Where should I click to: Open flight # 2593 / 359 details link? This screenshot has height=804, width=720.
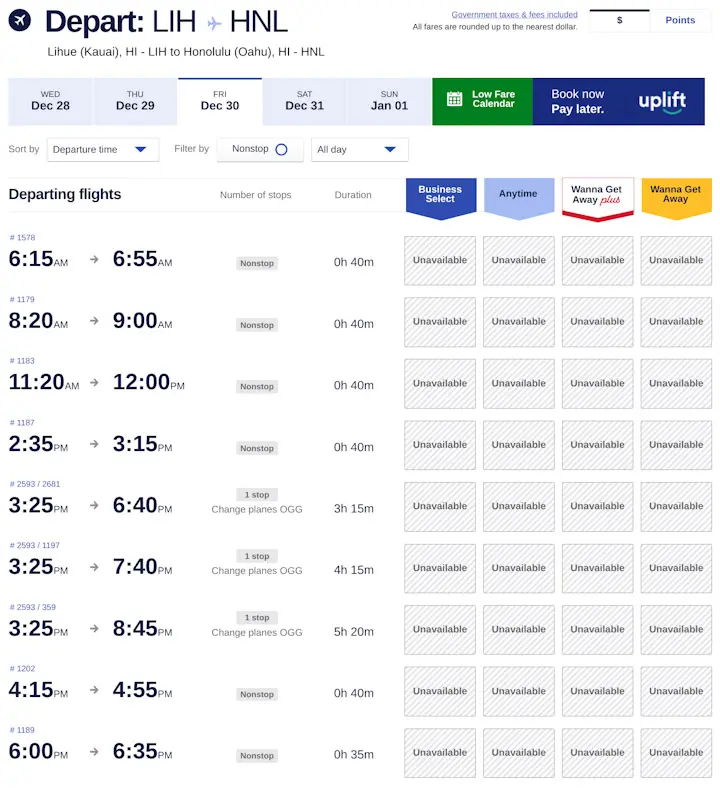[x=33, y=607]
